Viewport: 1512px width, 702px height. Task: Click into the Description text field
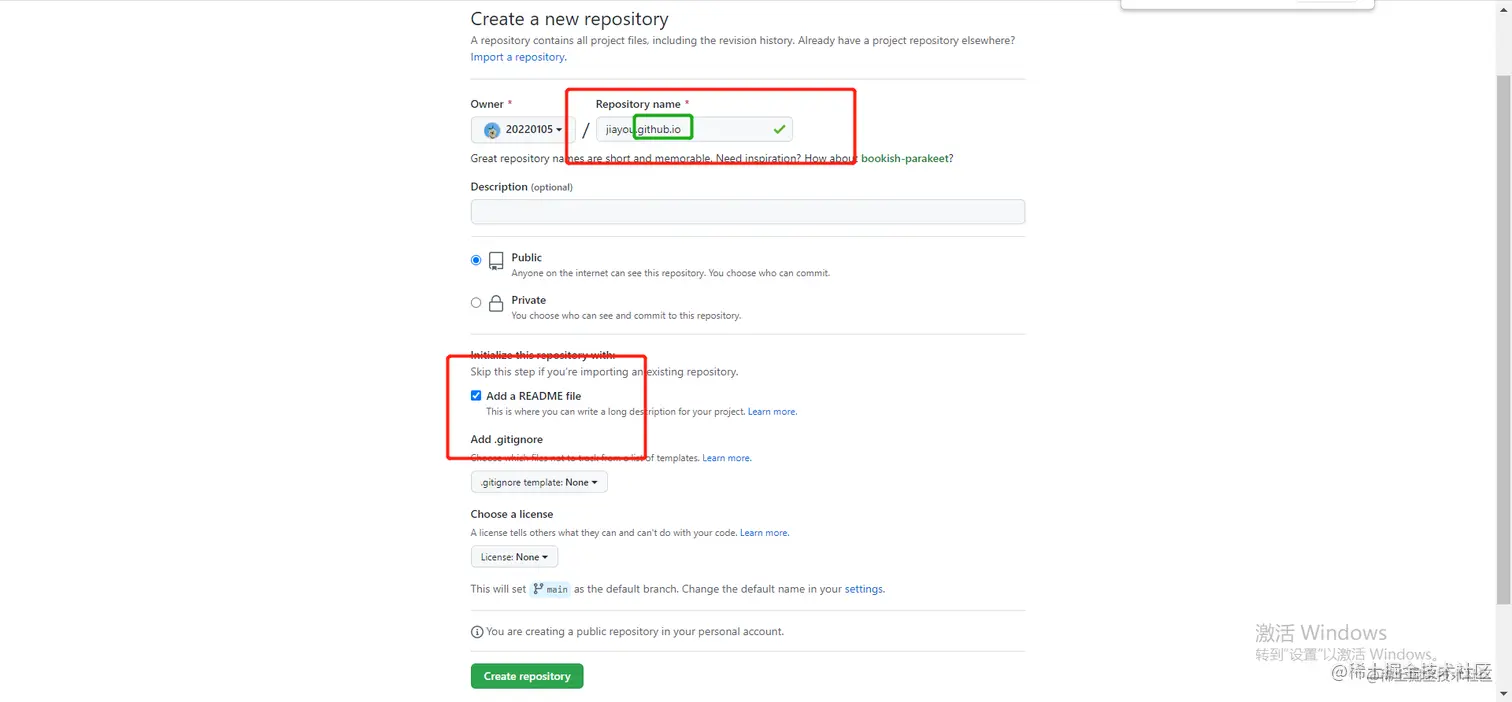748,211
